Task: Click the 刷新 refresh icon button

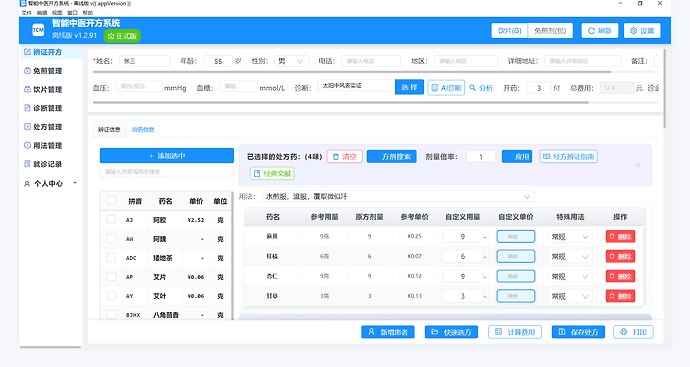Action: [x=600, y=30]
